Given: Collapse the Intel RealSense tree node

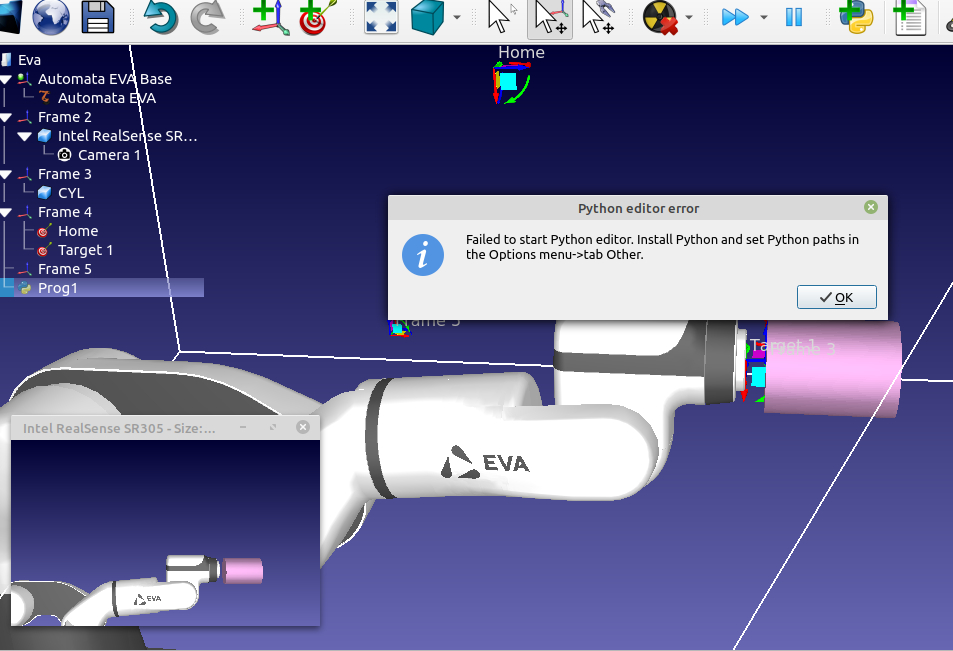Looking at the screenshot, I should [x=25, y=136].
